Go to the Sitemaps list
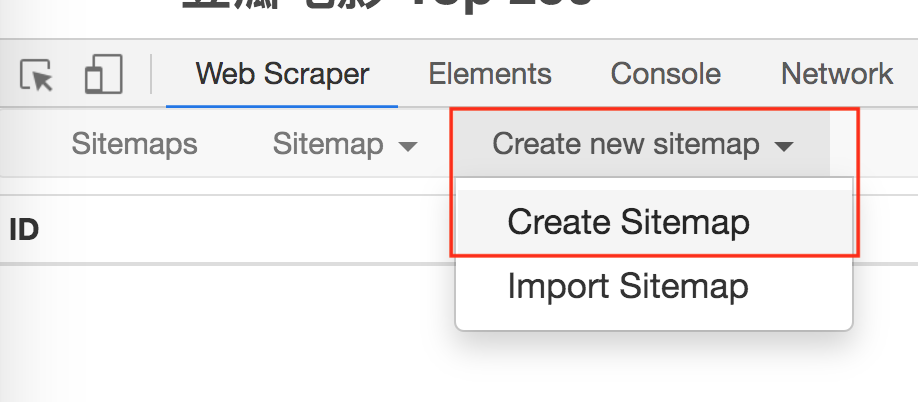Image resolution: width=918 pixels, height=402 pixels. coord(134,144)
